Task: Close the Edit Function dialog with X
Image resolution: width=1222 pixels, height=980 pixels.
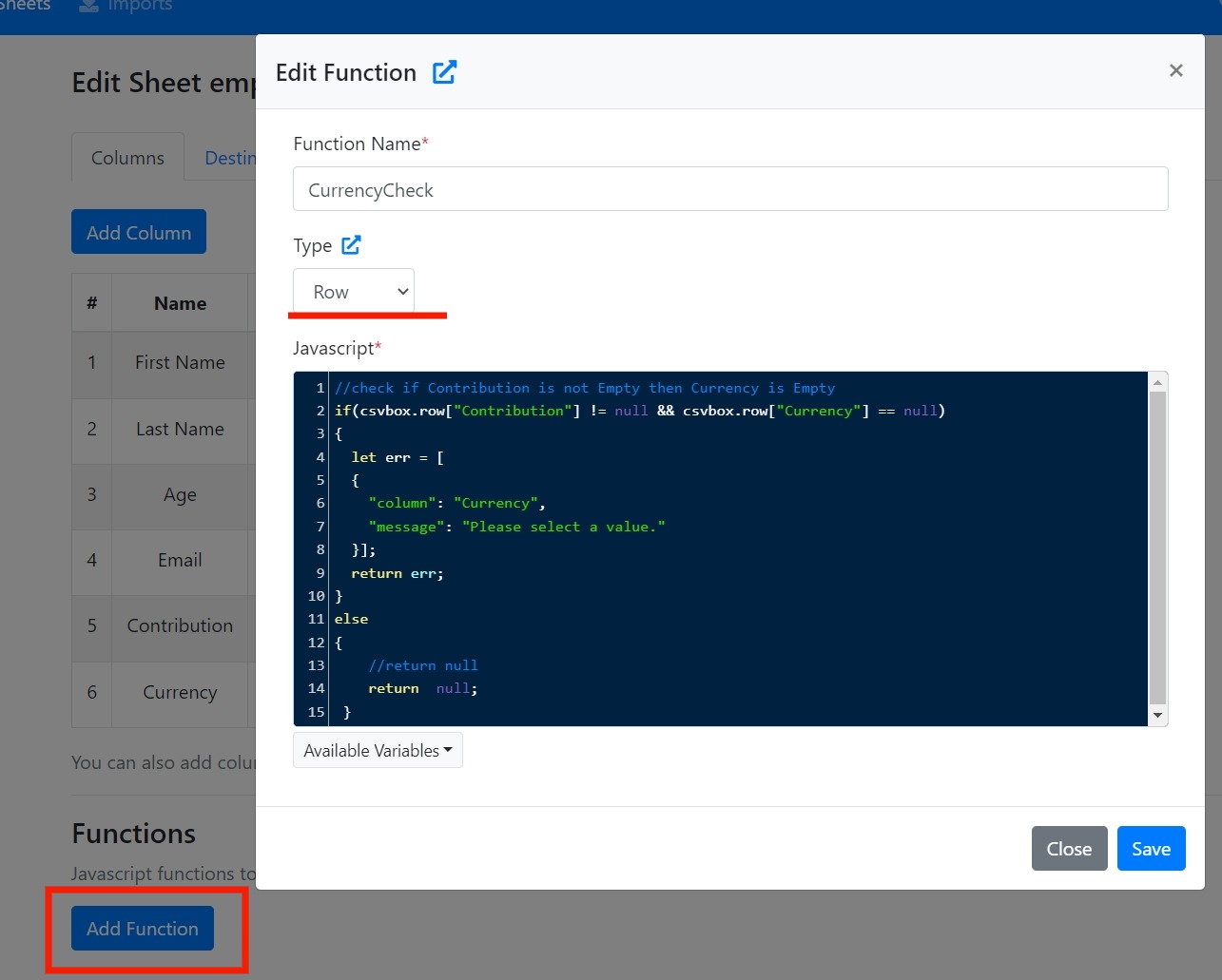Action: pyautogui.click(x=1176, y=70)
